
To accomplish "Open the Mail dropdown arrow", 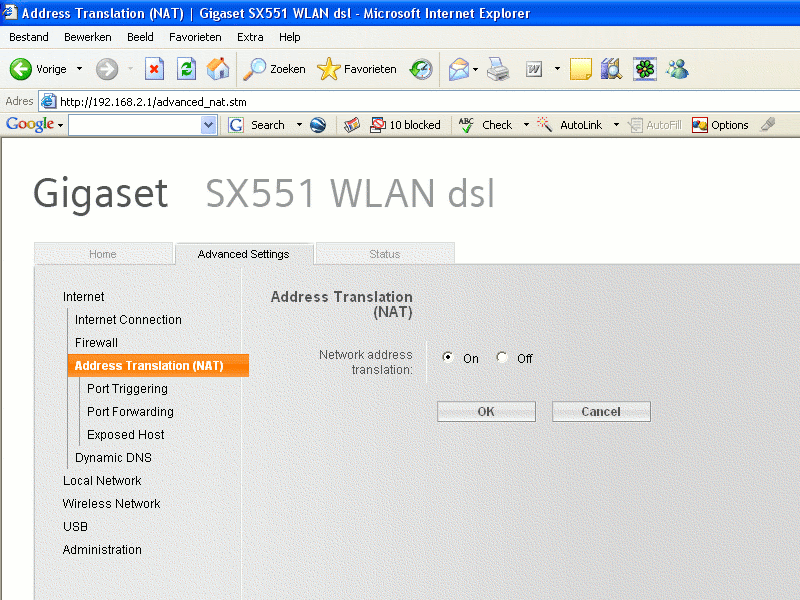I will pyautogui.click(x=476, y=69).
